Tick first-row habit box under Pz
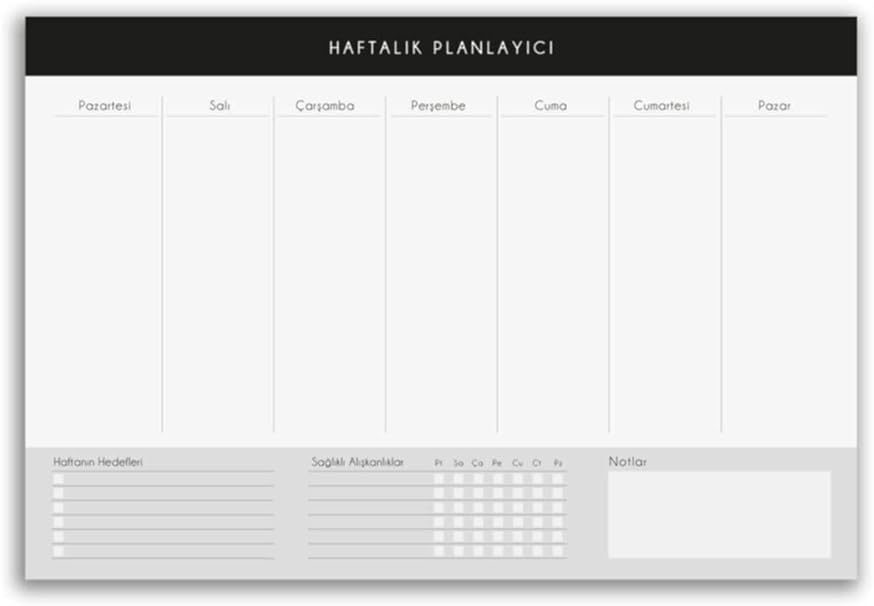 coord(558,479)
